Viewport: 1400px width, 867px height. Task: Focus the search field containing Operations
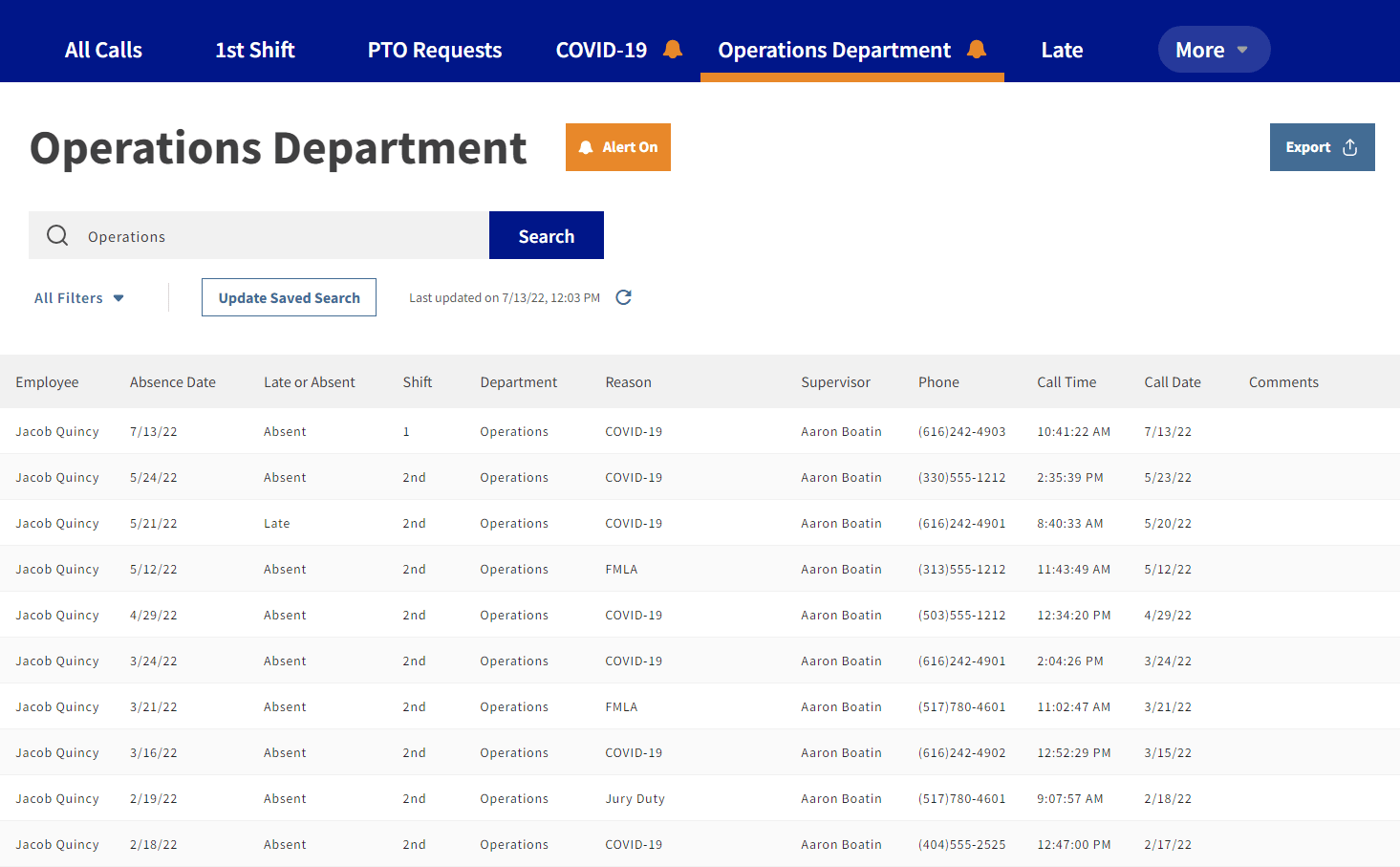tap(277, 236)
